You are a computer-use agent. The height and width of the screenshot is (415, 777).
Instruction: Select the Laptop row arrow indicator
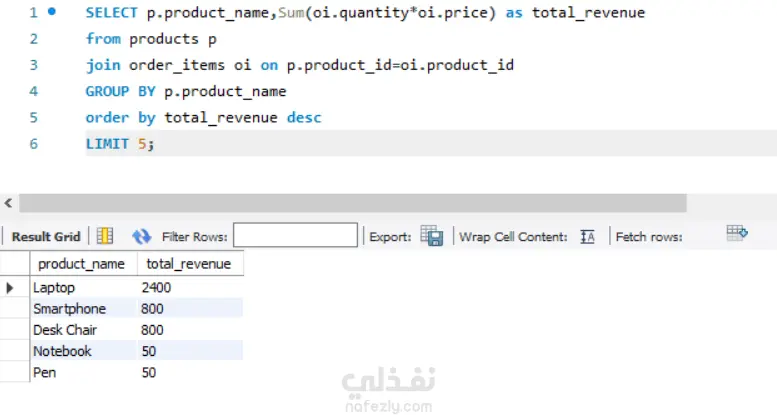click(12, 288)
